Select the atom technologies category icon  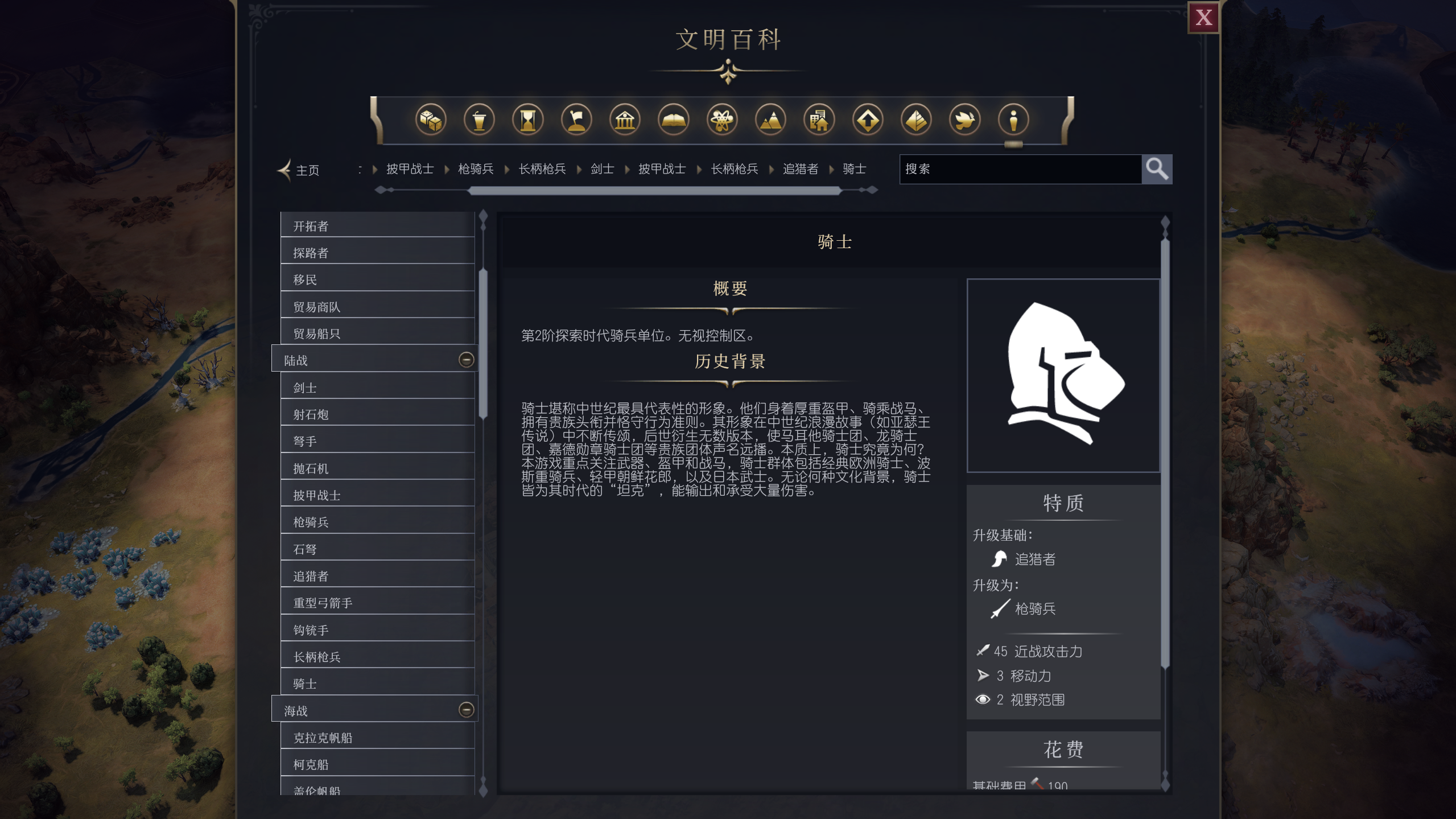point(722,120)
